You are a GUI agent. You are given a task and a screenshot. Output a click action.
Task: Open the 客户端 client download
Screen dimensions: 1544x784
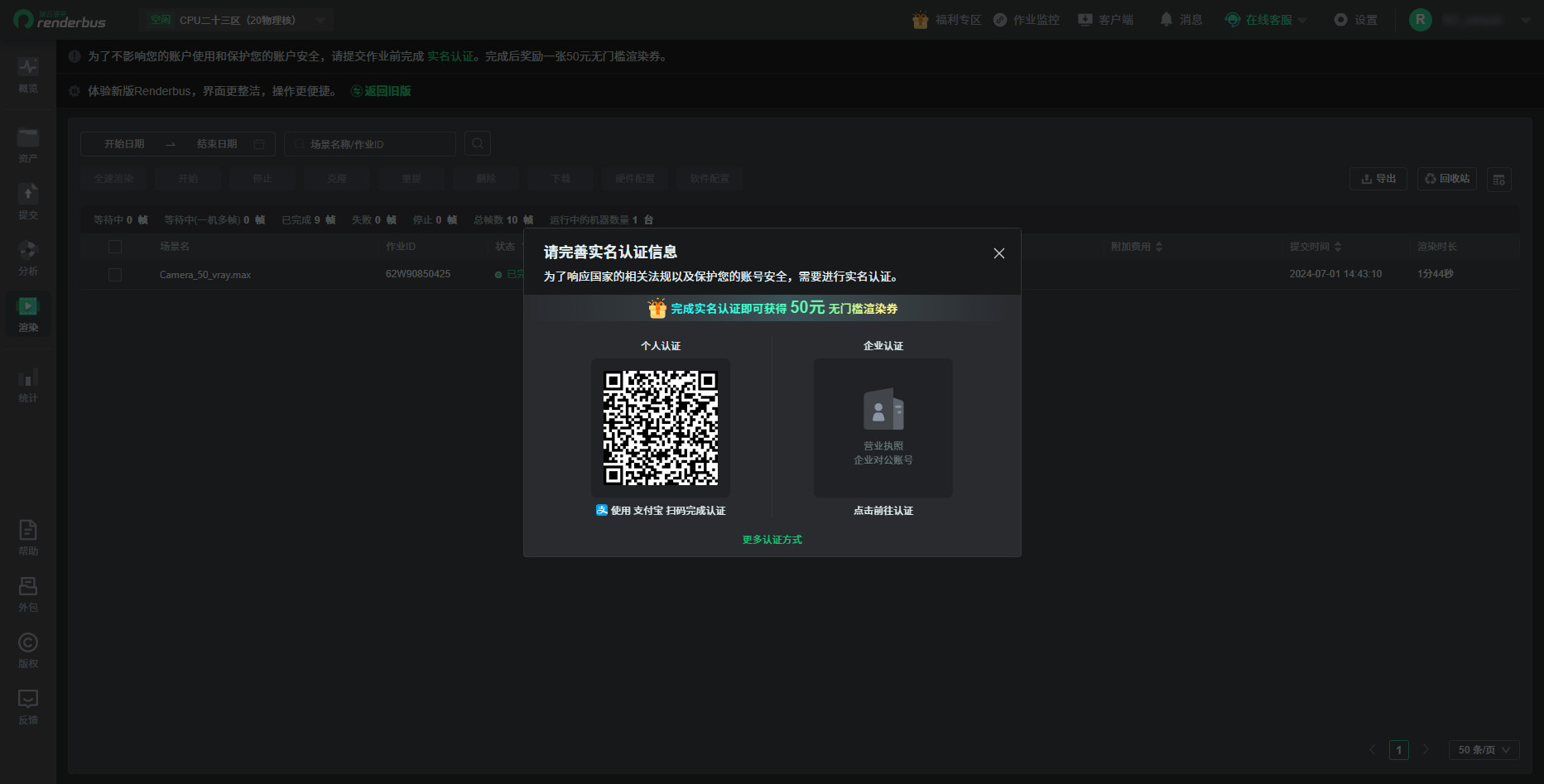pos(1106,20)
